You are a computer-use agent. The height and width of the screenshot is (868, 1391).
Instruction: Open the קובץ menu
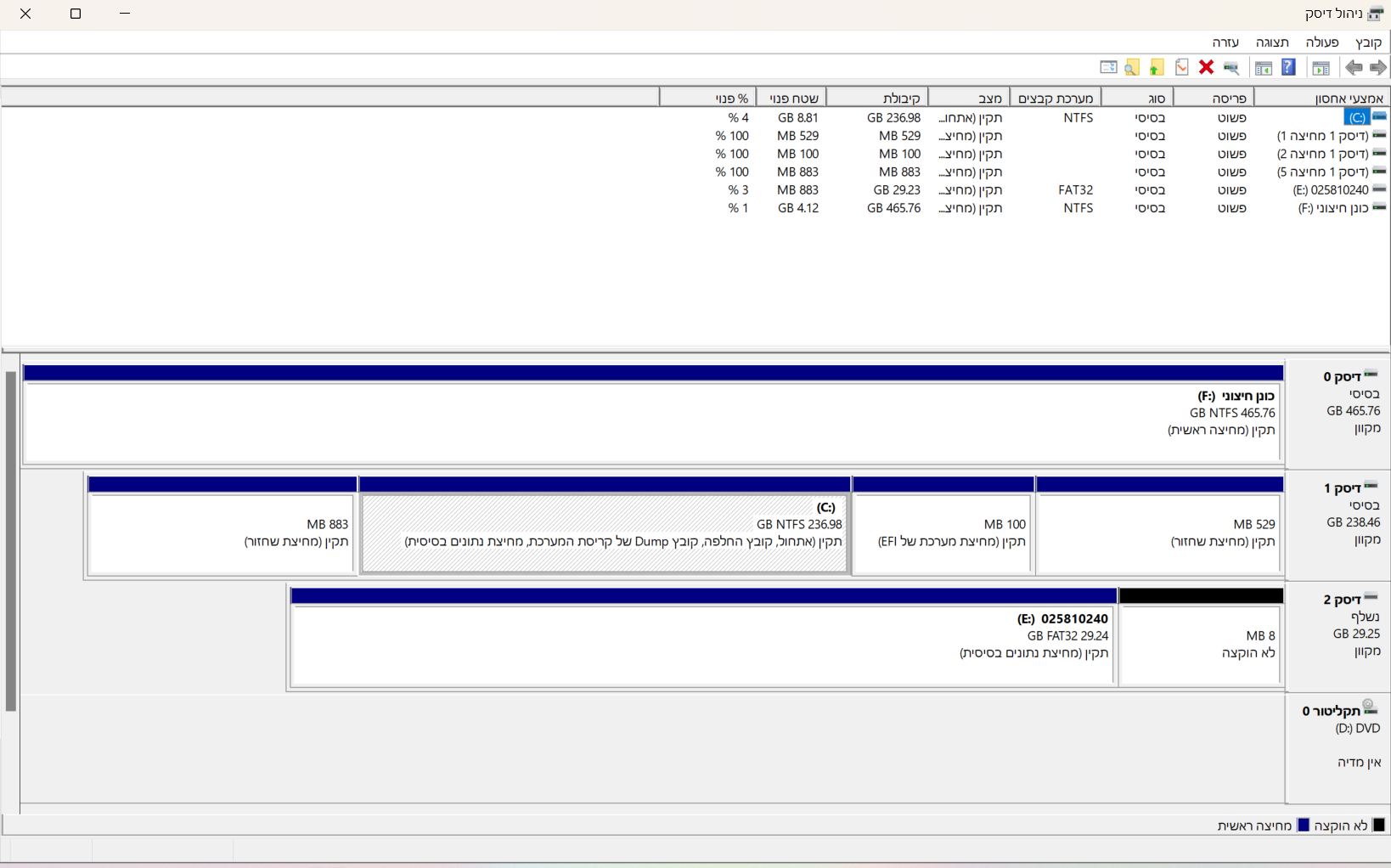pos(1368,42)
